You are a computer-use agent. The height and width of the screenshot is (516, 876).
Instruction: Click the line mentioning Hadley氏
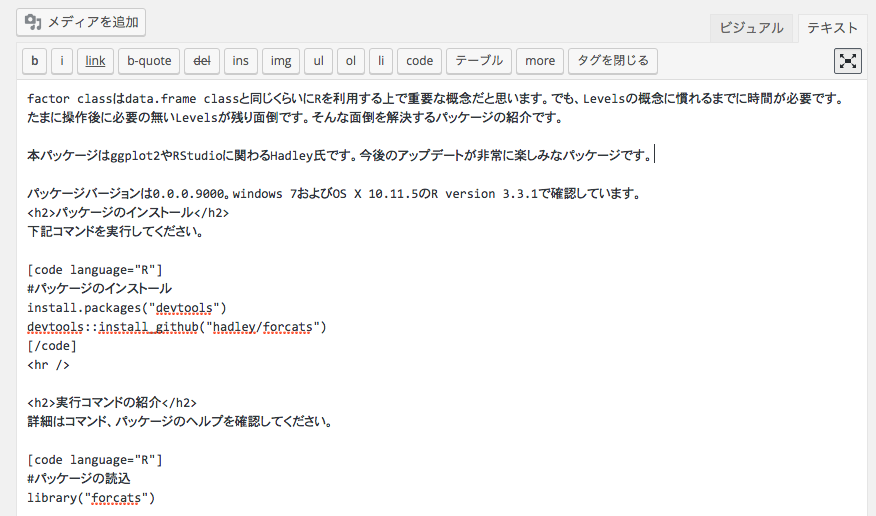tap(340, 155)
